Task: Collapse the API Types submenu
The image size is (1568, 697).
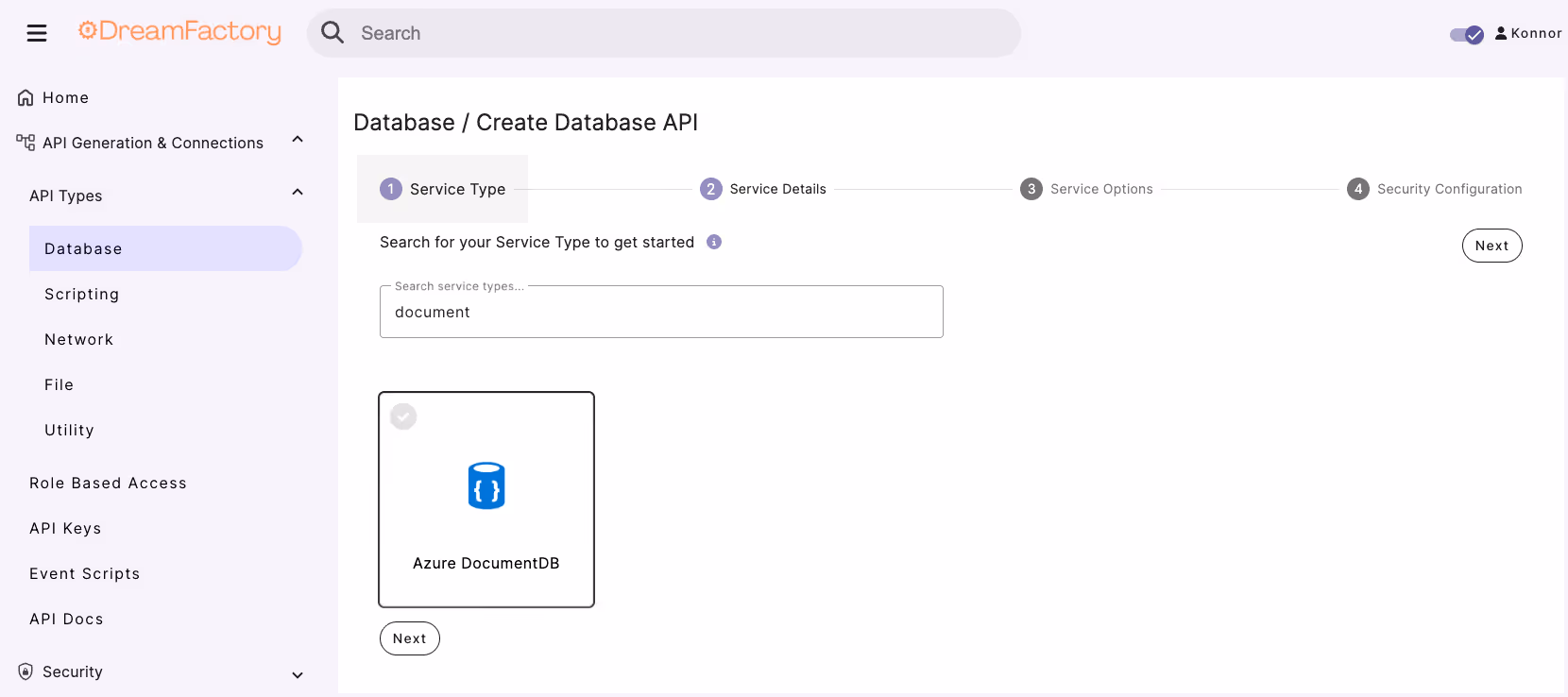Action: point(298,193)
